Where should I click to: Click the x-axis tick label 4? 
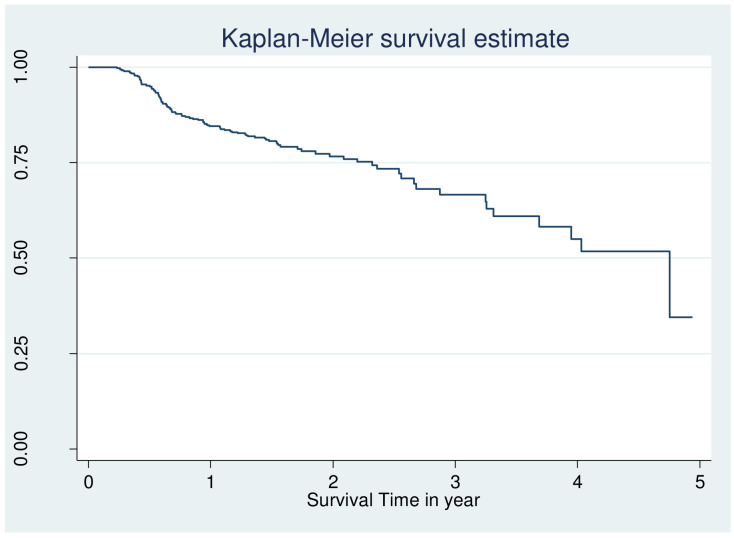577,481
